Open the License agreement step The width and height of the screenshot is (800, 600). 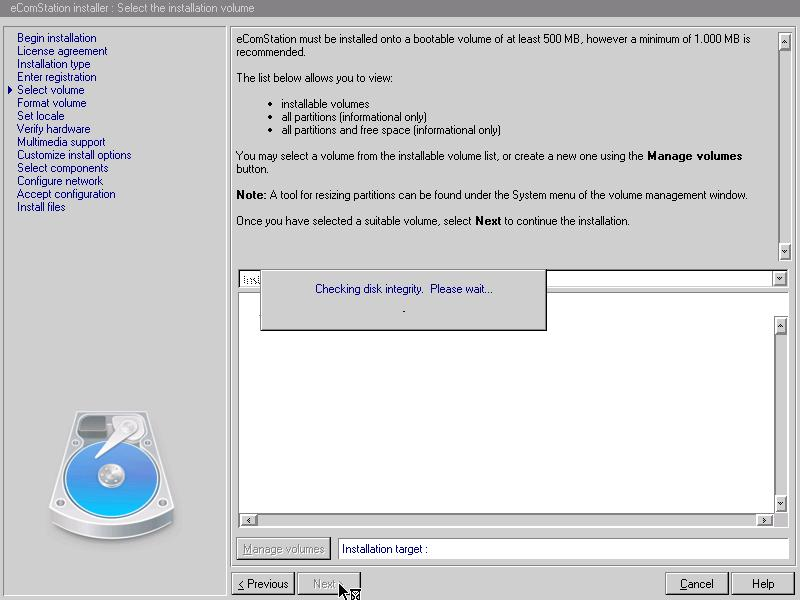[x=62, y=51]
